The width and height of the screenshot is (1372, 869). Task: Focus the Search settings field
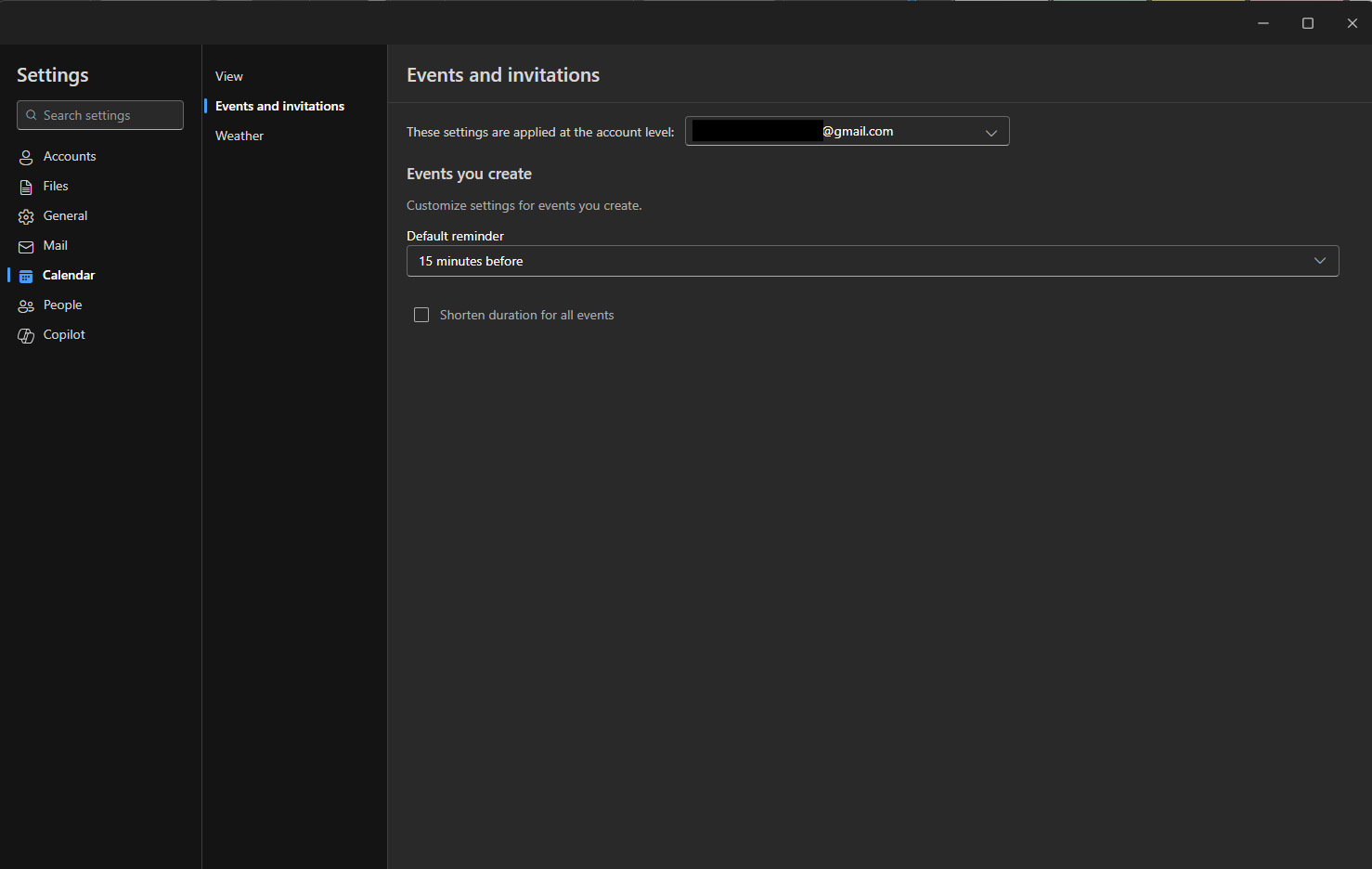[100, 115]
